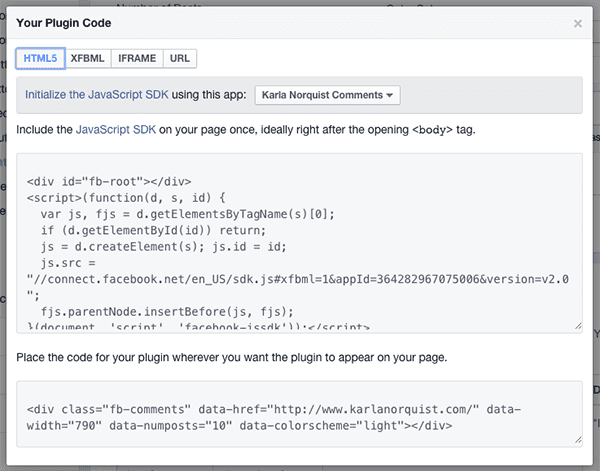Viewport: 600px width, 471px height.
Task: Click the 'Your Plugin Code' dialog title
Action: [x=64, y=23]
